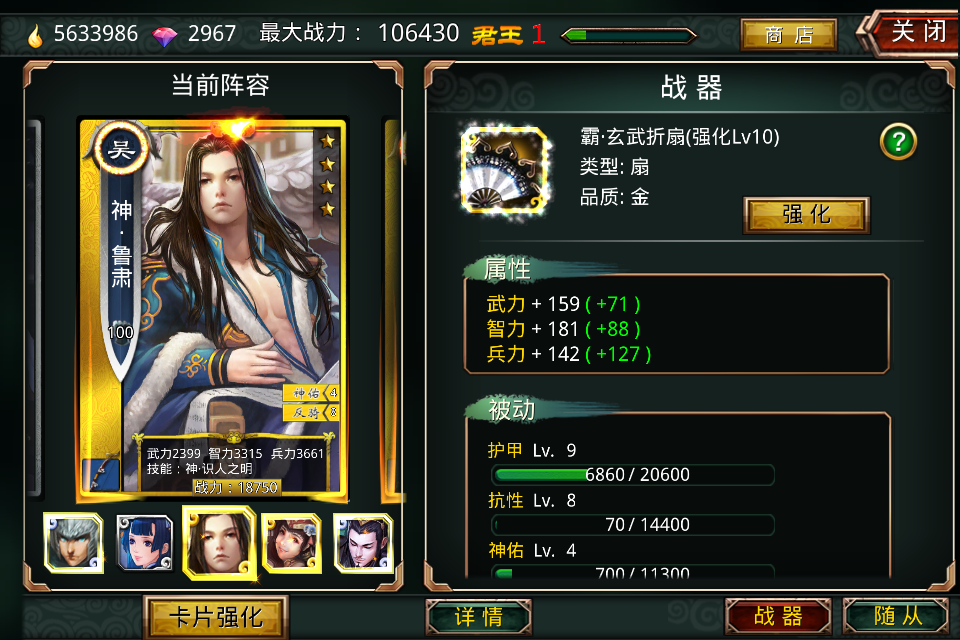Click the 君王 rank progress bar

coord(629,36)
